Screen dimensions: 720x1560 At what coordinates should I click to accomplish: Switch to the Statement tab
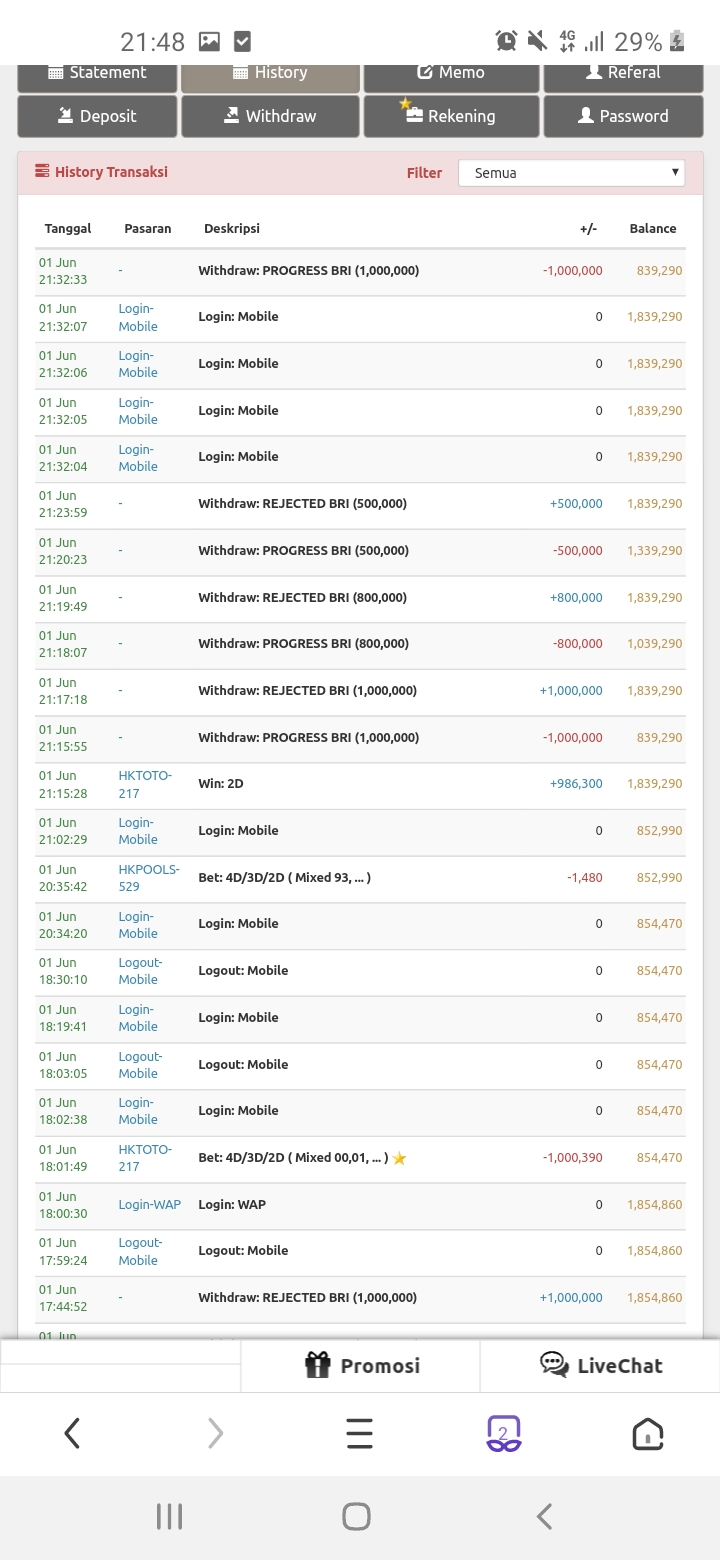click(97, 75)
